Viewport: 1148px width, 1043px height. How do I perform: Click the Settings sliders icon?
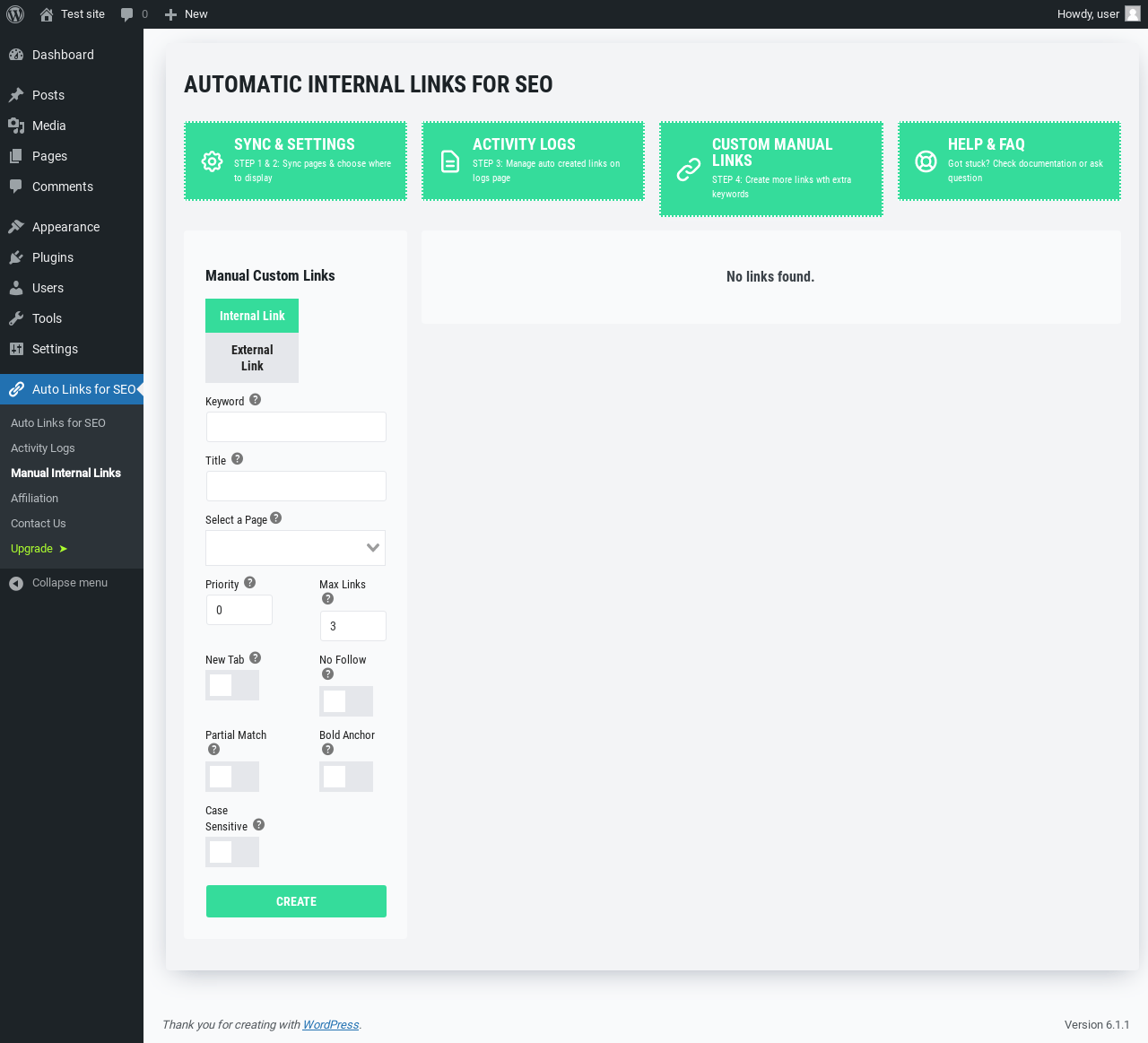tap(16, 349)
